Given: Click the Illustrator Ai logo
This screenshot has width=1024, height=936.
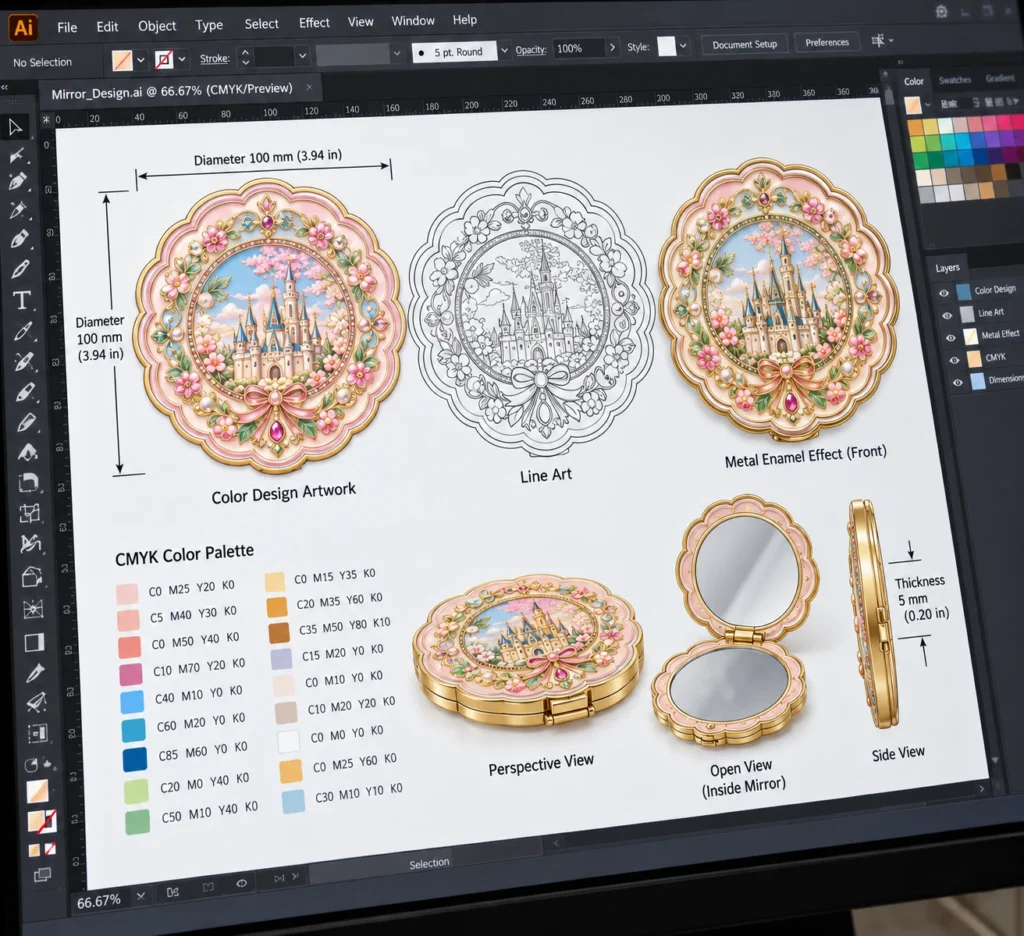Looking at the screenshot, I should [x=23, y=27].
